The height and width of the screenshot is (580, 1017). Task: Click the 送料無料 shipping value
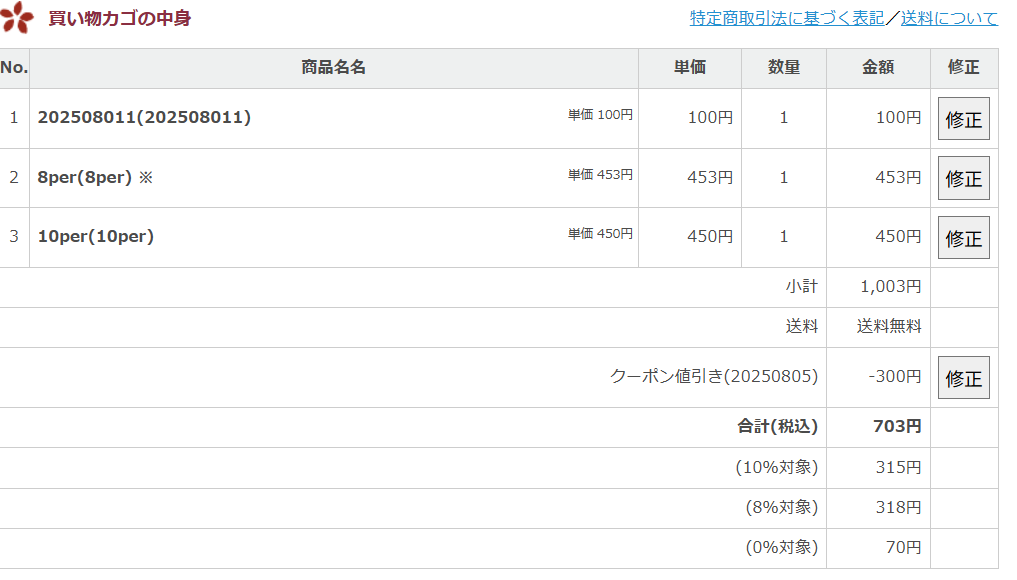coord(889,327)
